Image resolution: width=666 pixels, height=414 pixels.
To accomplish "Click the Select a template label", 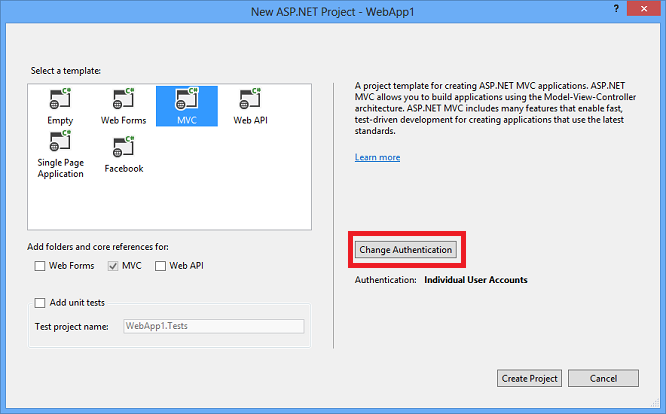I will coord(65,71).
